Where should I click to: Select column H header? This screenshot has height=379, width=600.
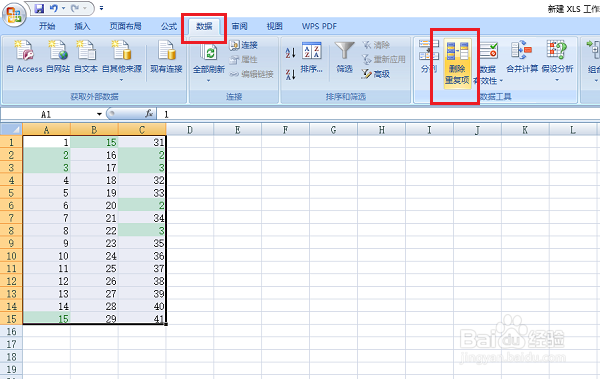pos(382,130)
